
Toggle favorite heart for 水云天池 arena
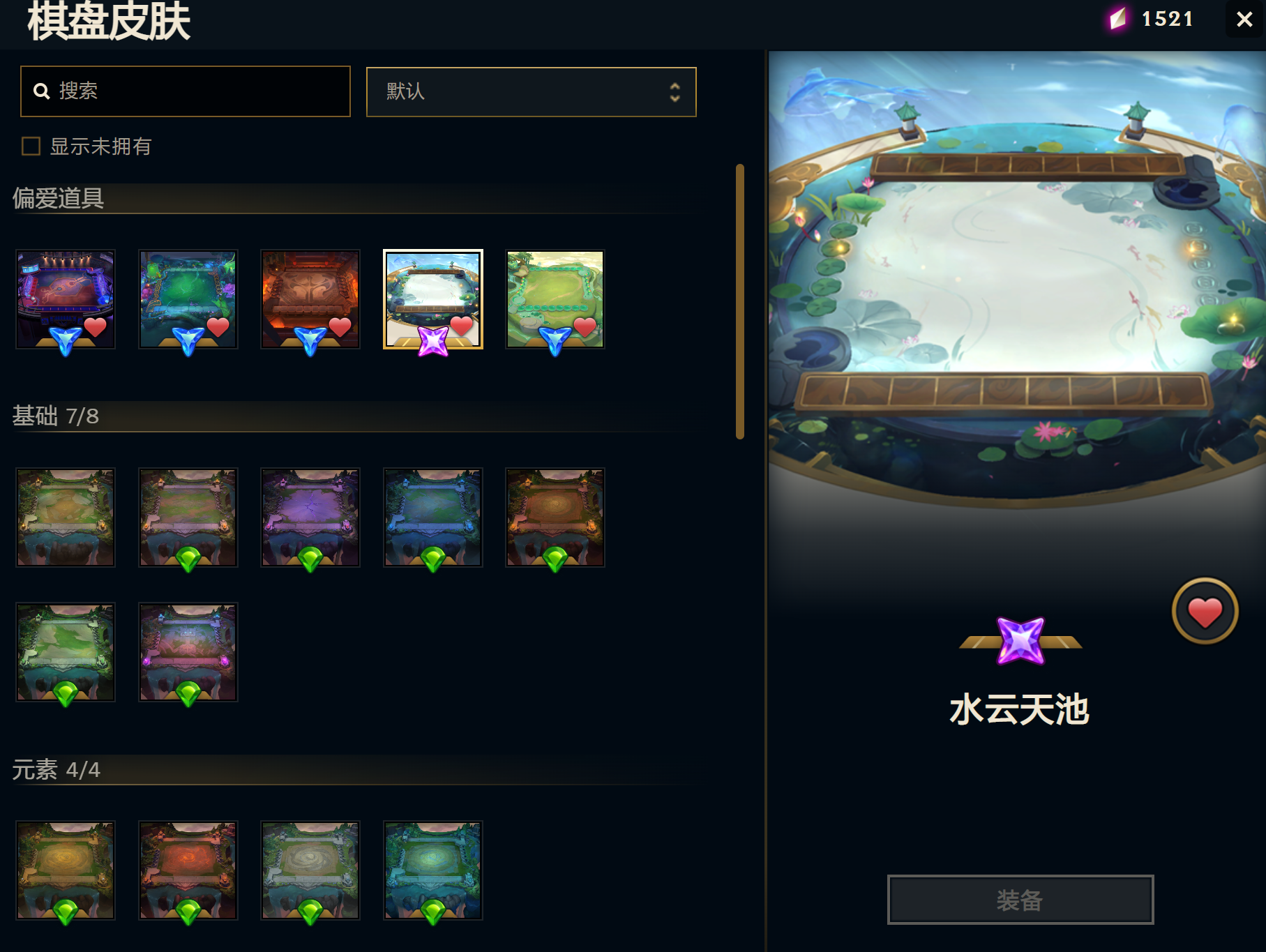[x=1205, y=611]
